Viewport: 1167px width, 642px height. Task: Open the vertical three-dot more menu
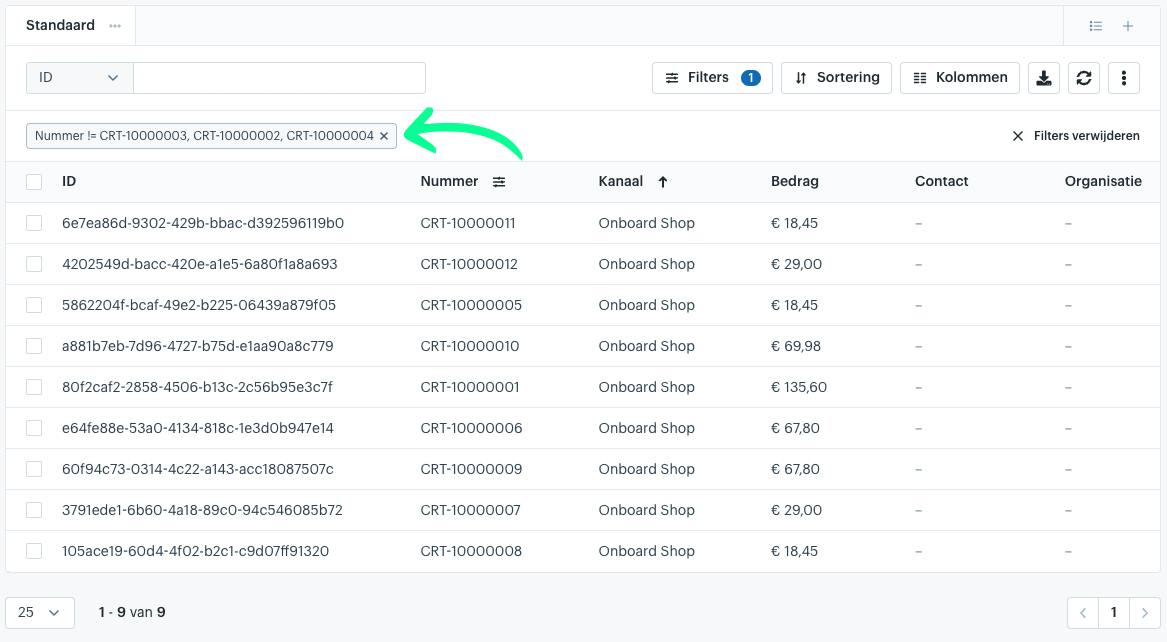click(x=1124, y=78)
